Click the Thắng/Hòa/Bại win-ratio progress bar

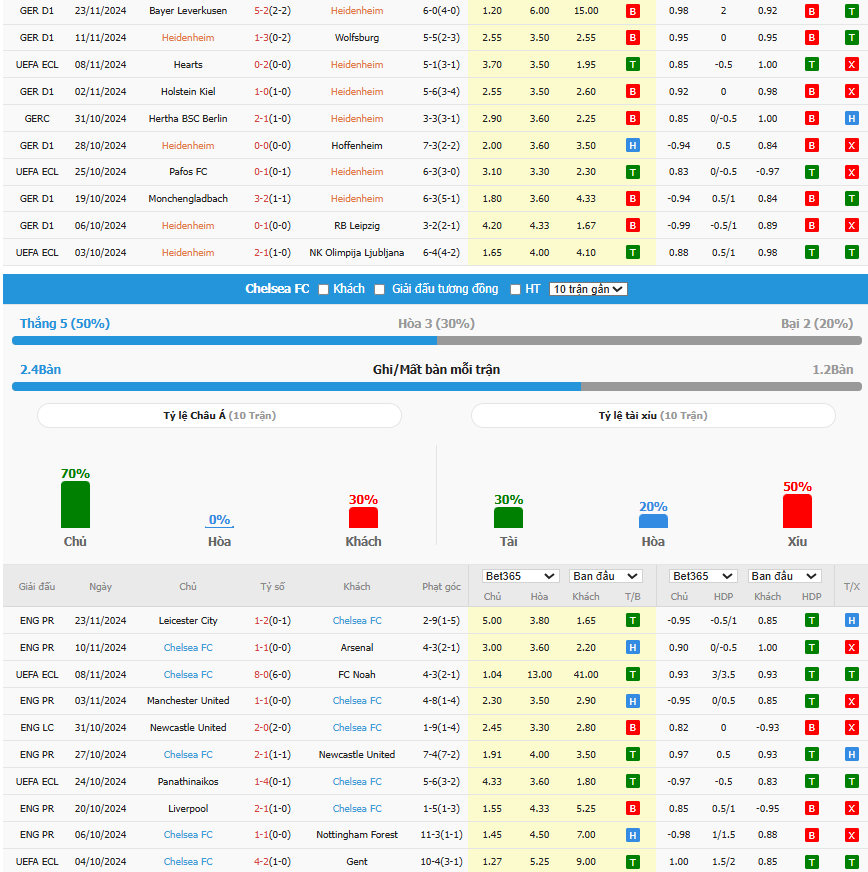[x=437, y=341]
